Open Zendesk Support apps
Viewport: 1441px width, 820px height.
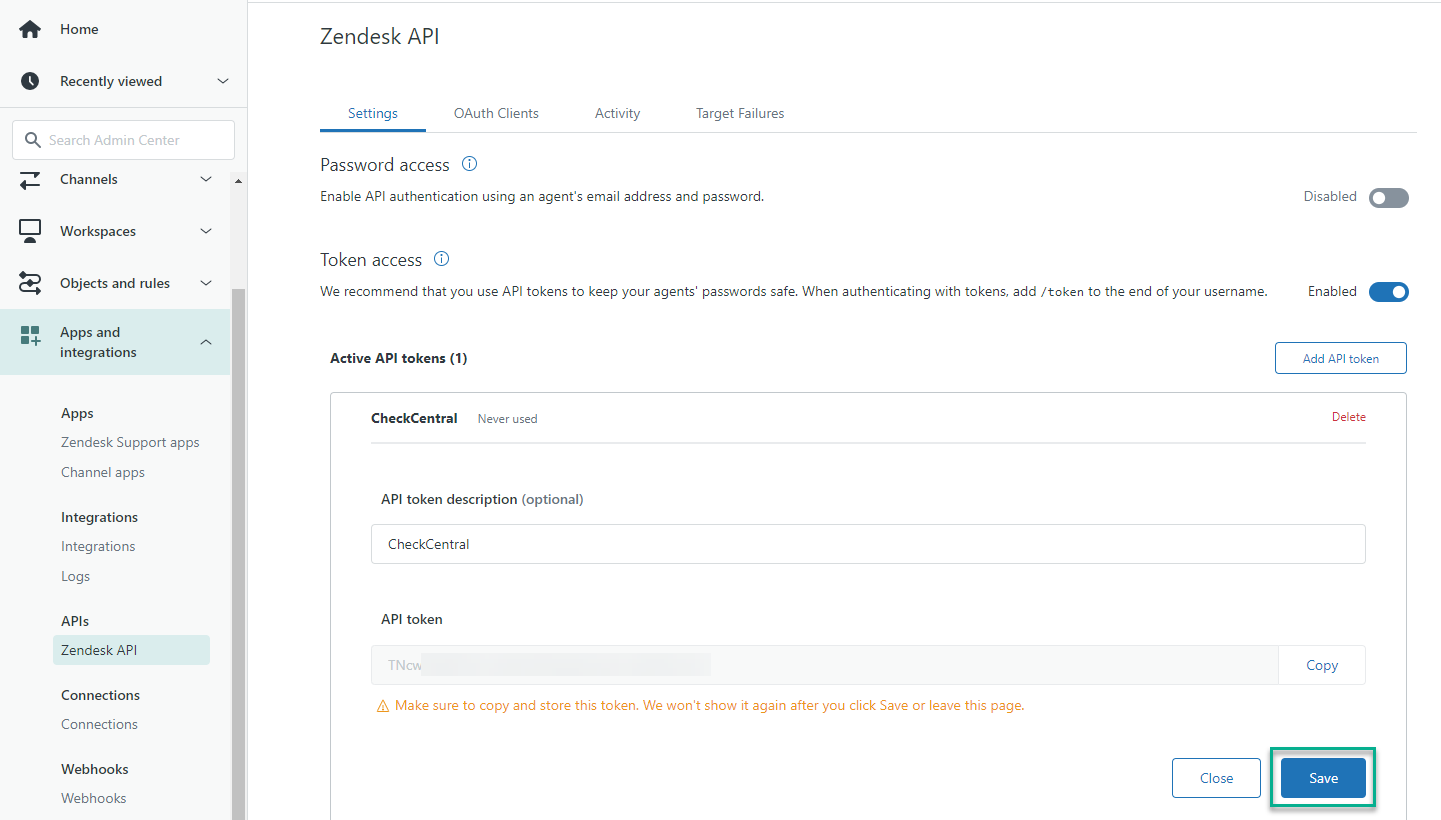130,443
